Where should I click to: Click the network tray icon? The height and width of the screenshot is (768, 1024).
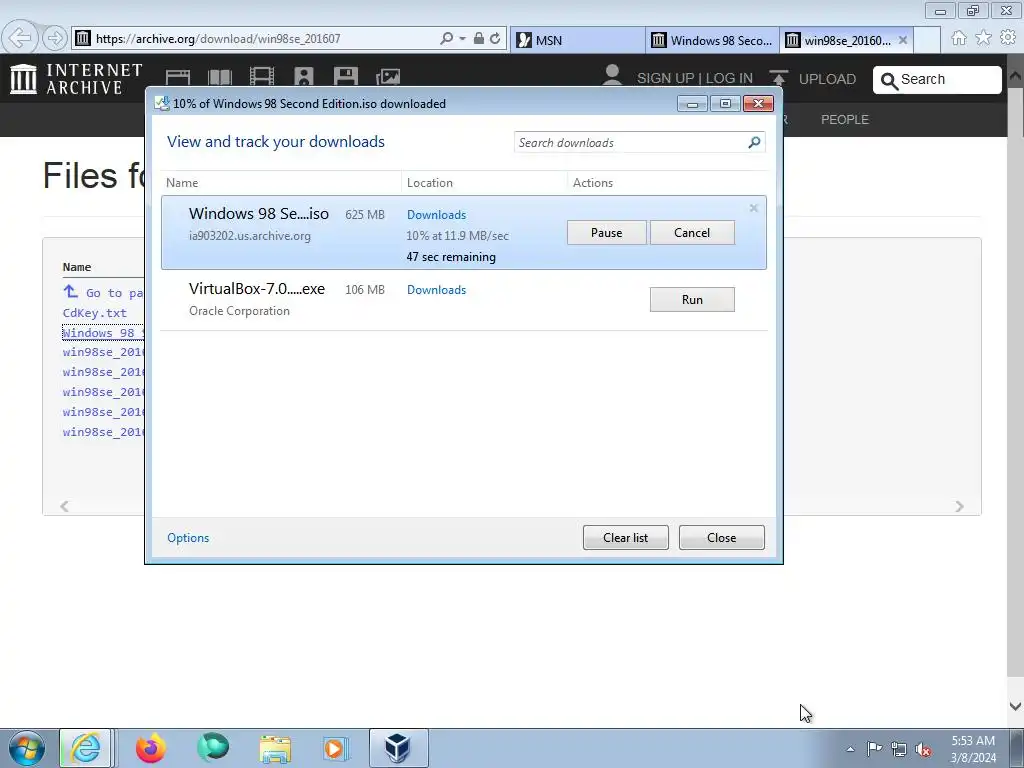(899, 750)
